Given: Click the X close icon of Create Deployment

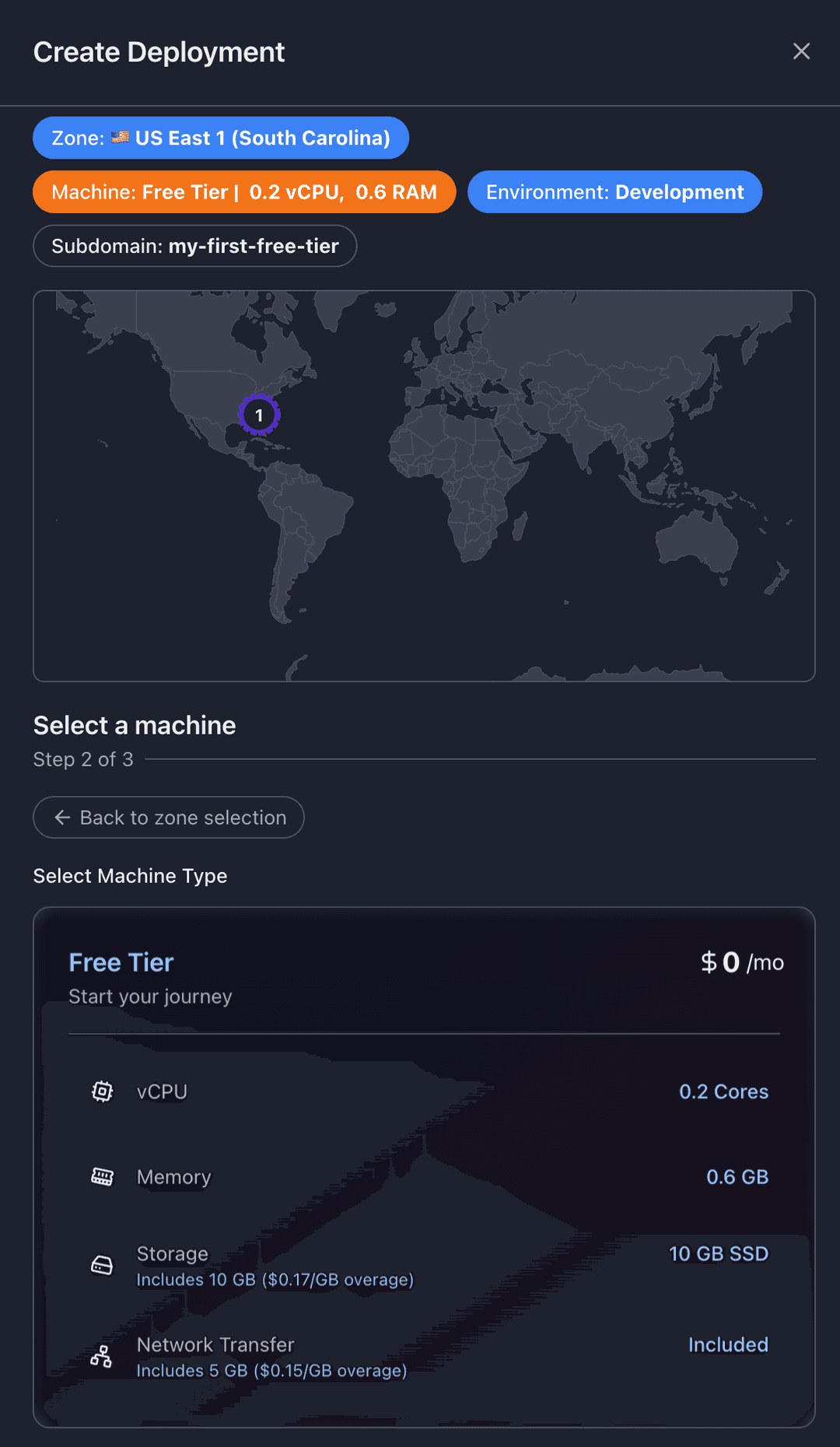Looking at the screenshot, I should click(x=802, y=51).
